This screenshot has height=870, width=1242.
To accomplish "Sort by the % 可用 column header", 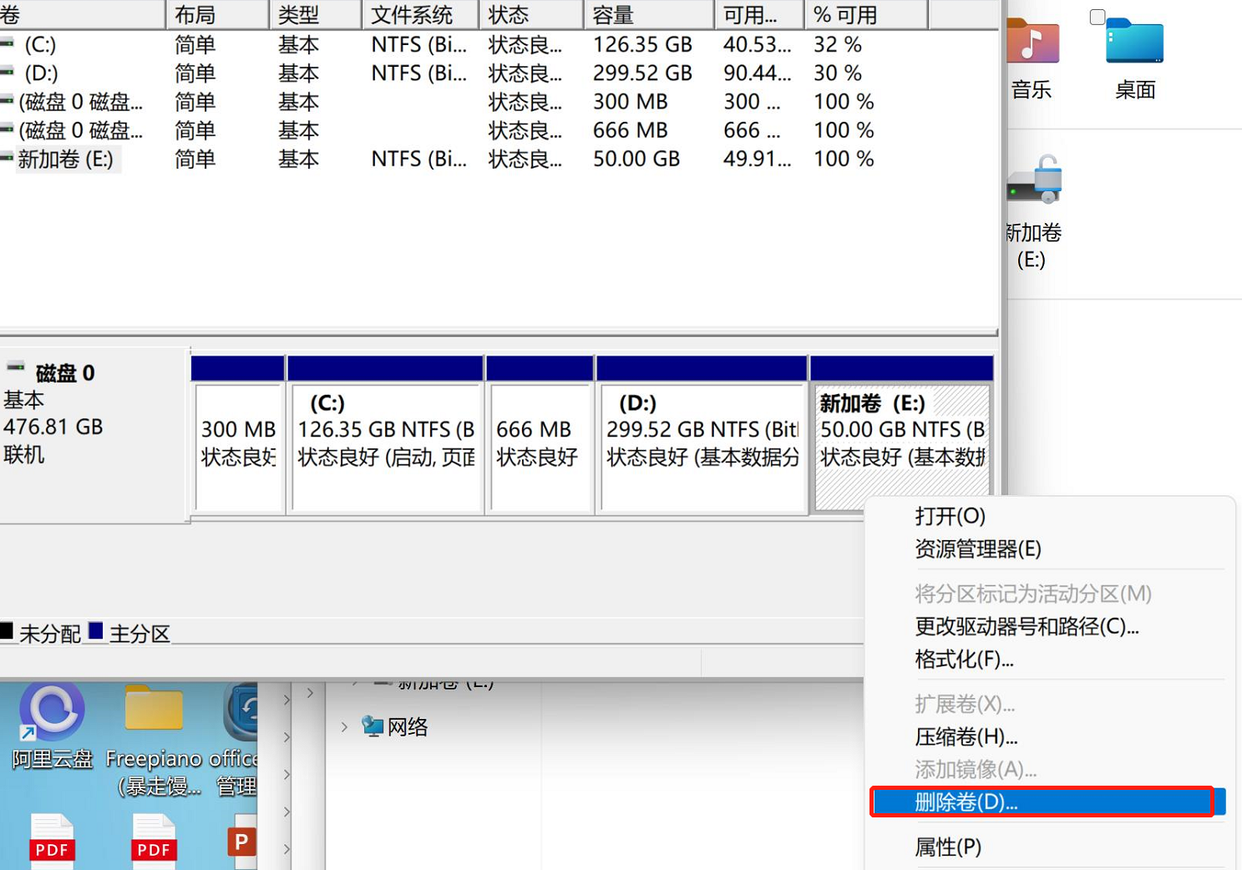I will (x=866, y=15).
